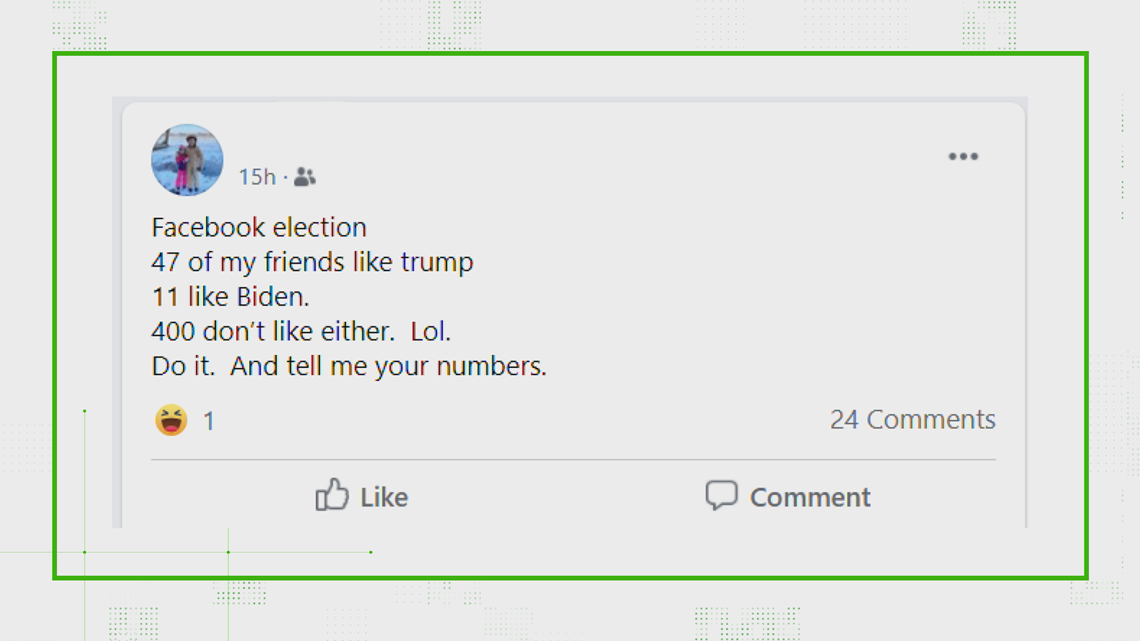Click the "400 don't like either" text
The width and height of the screenshot is (1140, 641).
click(x=273, y=331)
